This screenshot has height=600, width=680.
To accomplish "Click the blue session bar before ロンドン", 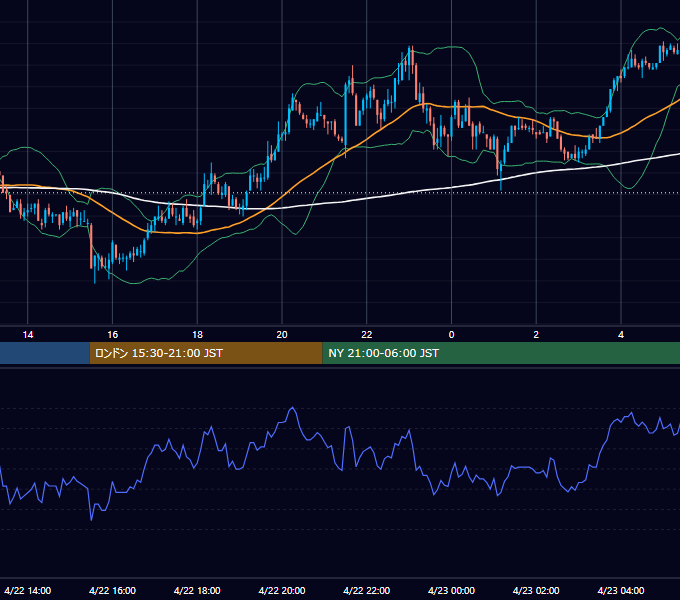I will pos(45,353).
